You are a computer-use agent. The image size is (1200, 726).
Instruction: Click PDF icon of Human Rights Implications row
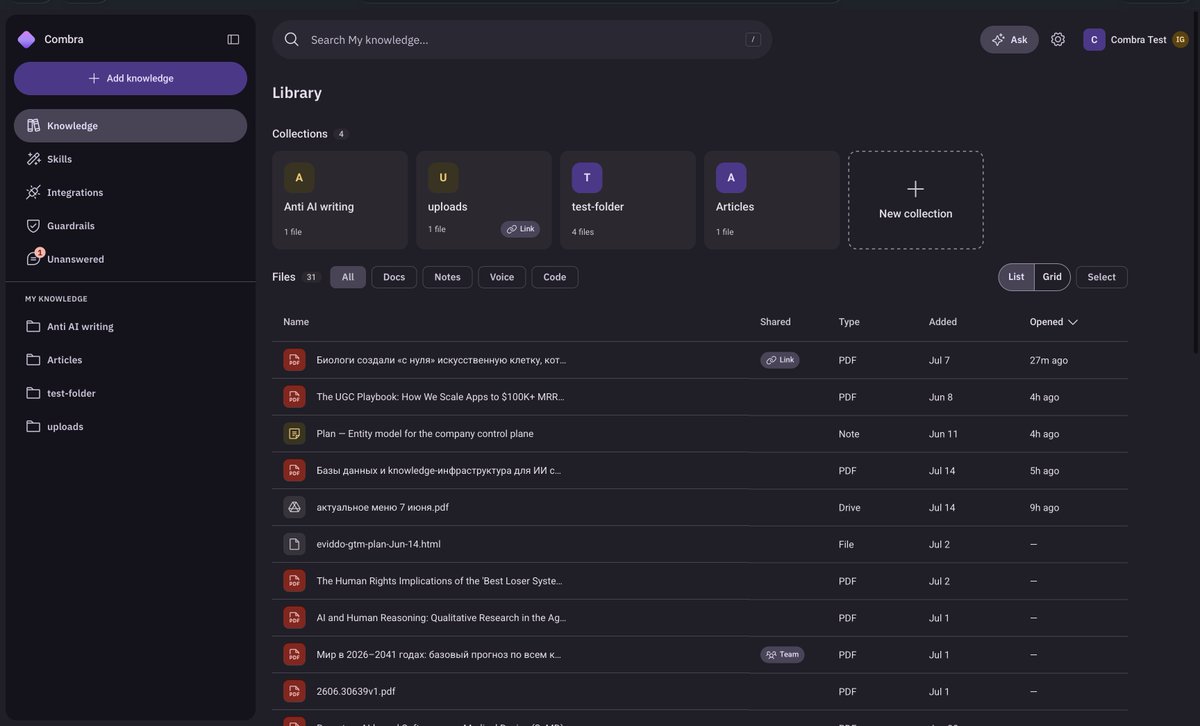294,581
